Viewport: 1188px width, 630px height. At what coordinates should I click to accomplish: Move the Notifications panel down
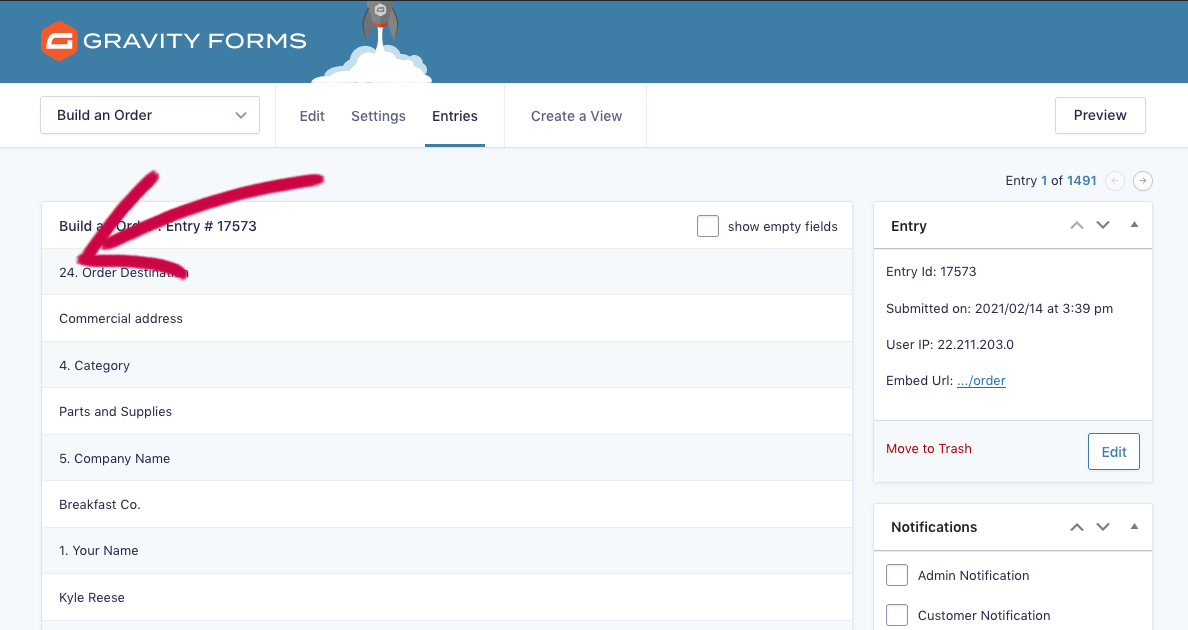(1103, 527)
